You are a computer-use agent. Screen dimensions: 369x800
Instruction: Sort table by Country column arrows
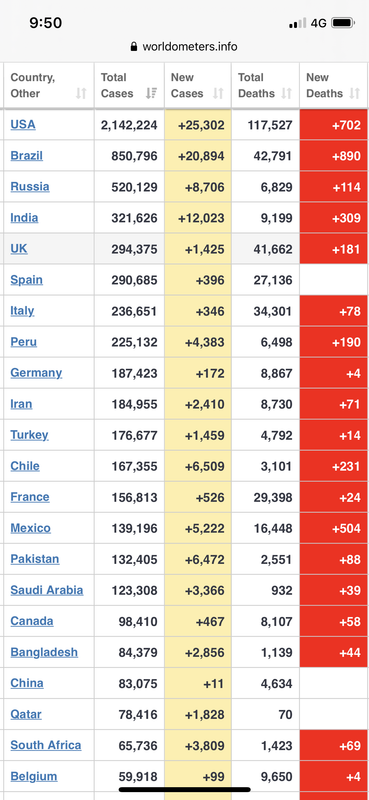pos(81,93)
